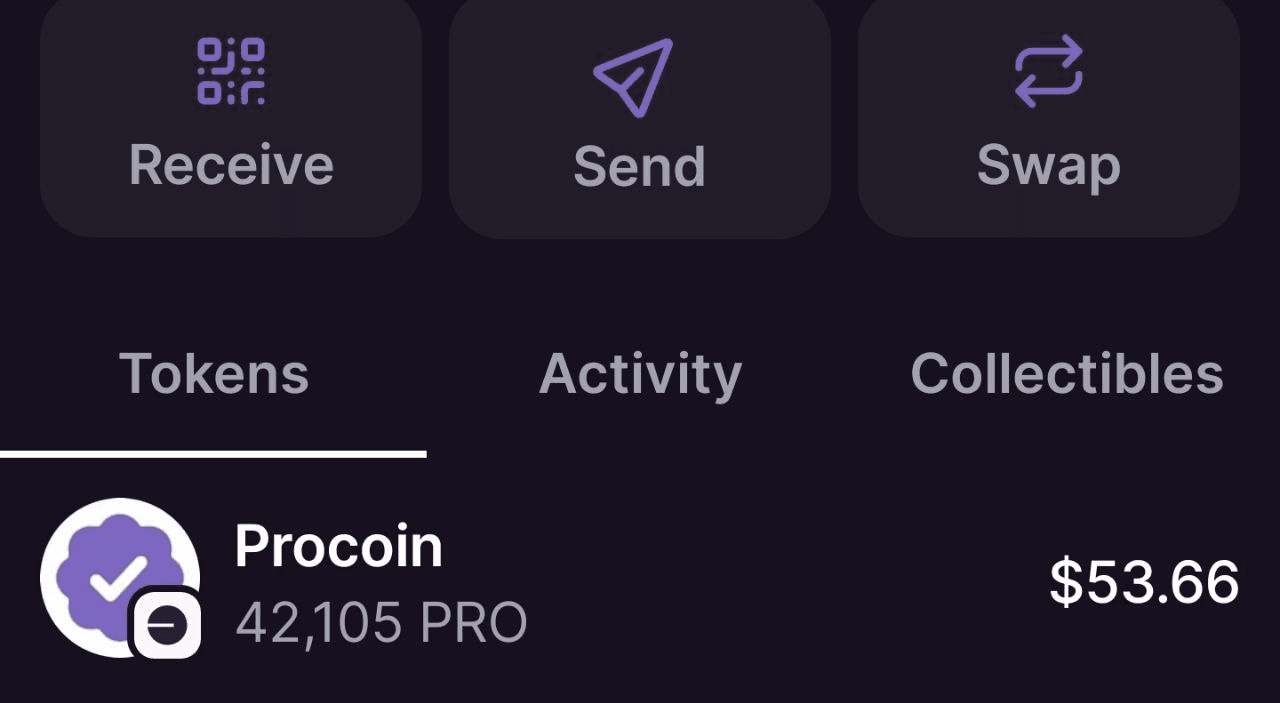
Task: Tap the paper plane Send icon
Action: coord(633,77)
